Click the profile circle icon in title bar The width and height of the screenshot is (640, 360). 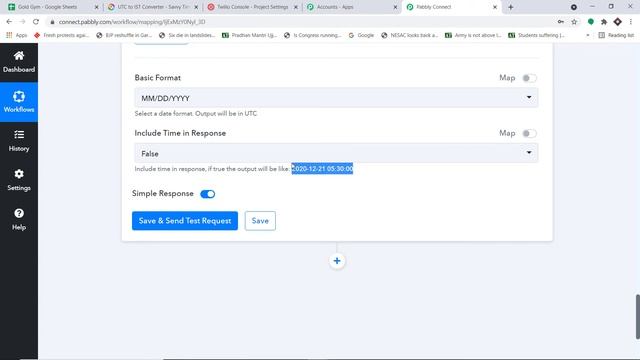[574, 7]
